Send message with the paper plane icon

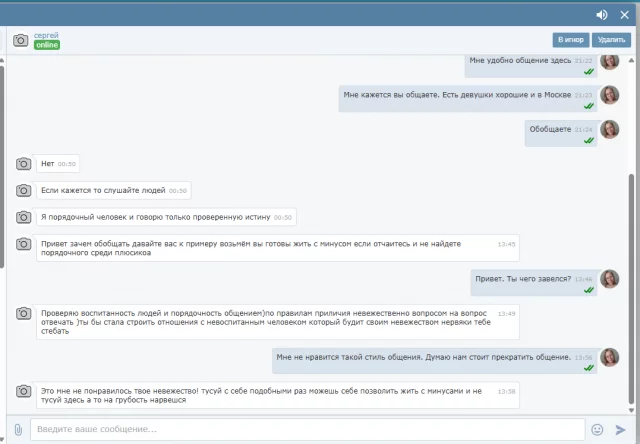pyautogui.click(x=620, y=429)
